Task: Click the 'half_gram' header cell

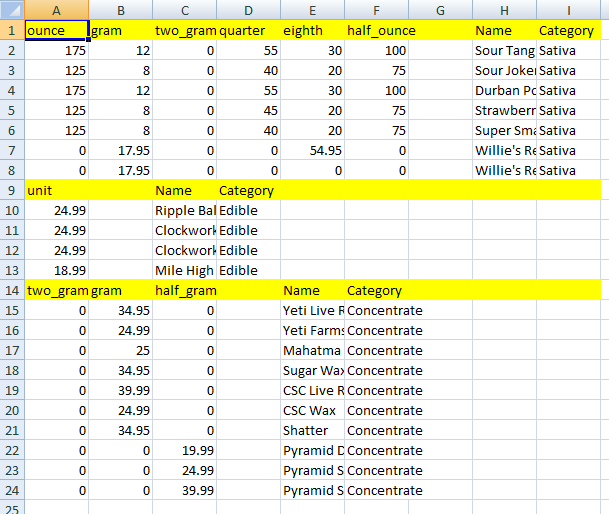Action: click(x=185, y=290)
